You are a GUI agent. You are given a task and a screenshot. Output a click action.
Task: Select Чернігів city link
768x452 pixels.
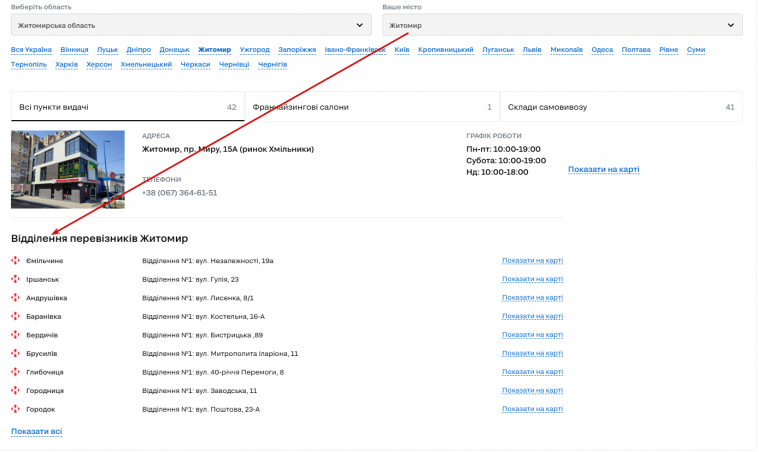pyautogui.click(x=272, y=65)
